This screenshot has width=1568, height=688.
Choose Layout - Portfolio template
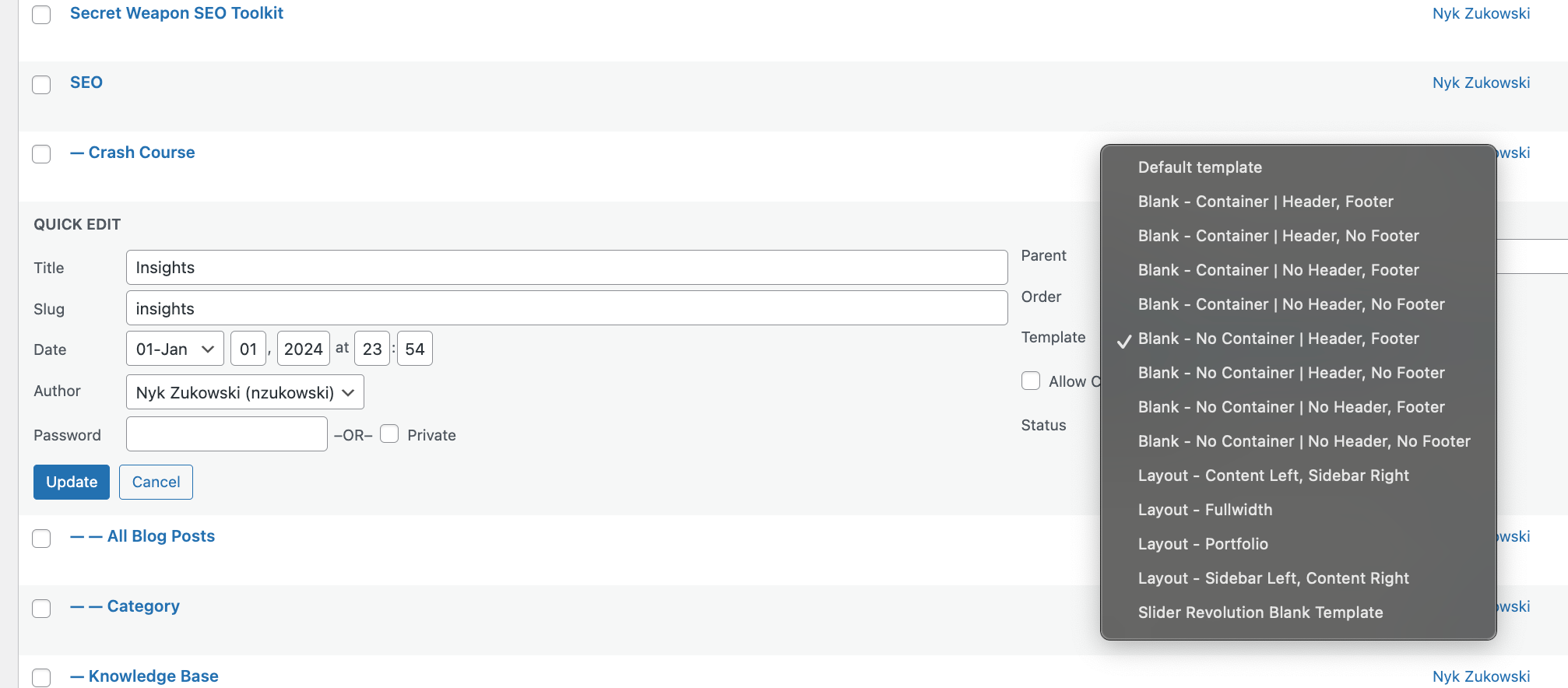point(1299,544)
